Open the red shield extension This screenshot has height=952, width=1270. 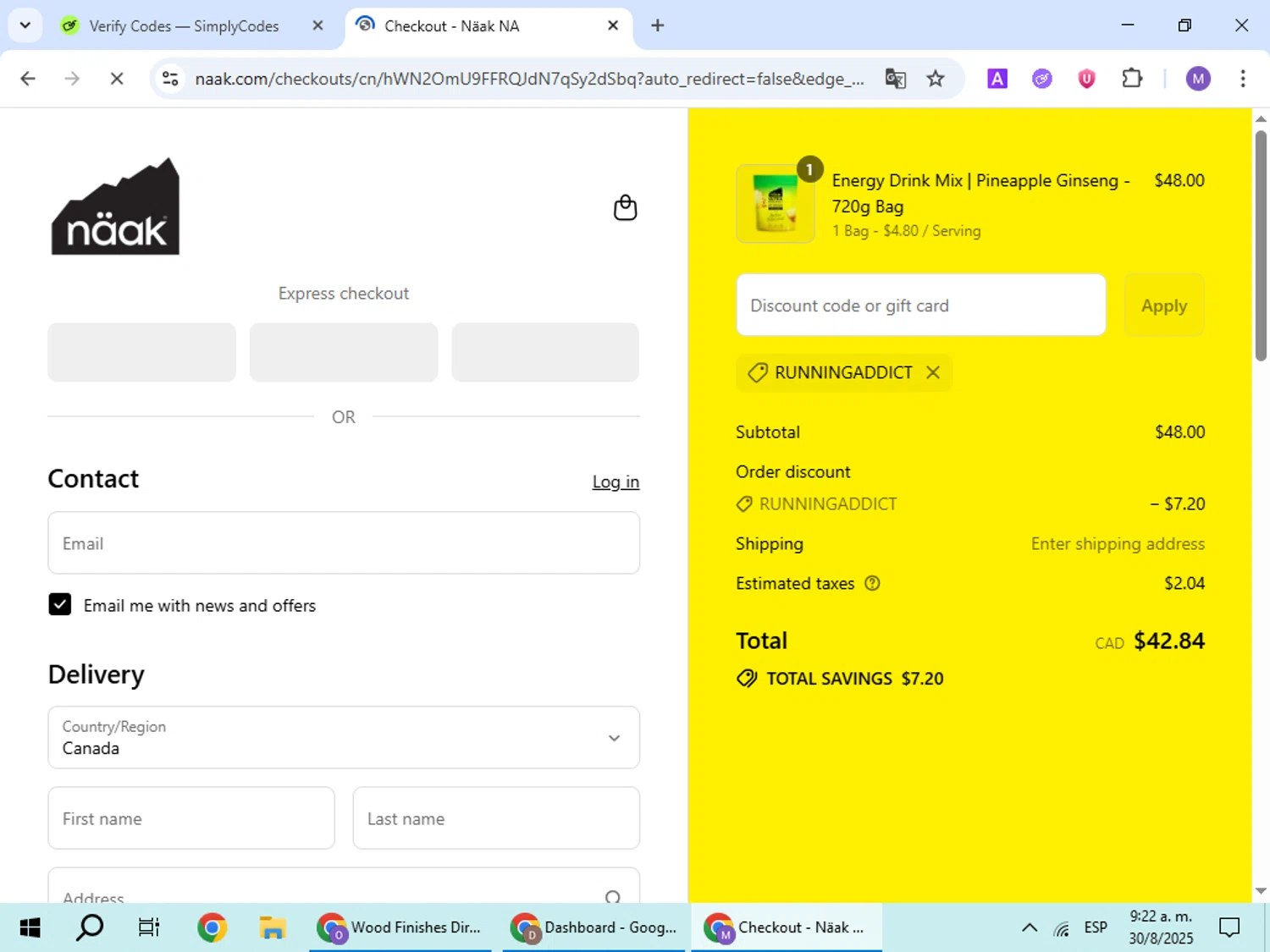(1086, 79)
